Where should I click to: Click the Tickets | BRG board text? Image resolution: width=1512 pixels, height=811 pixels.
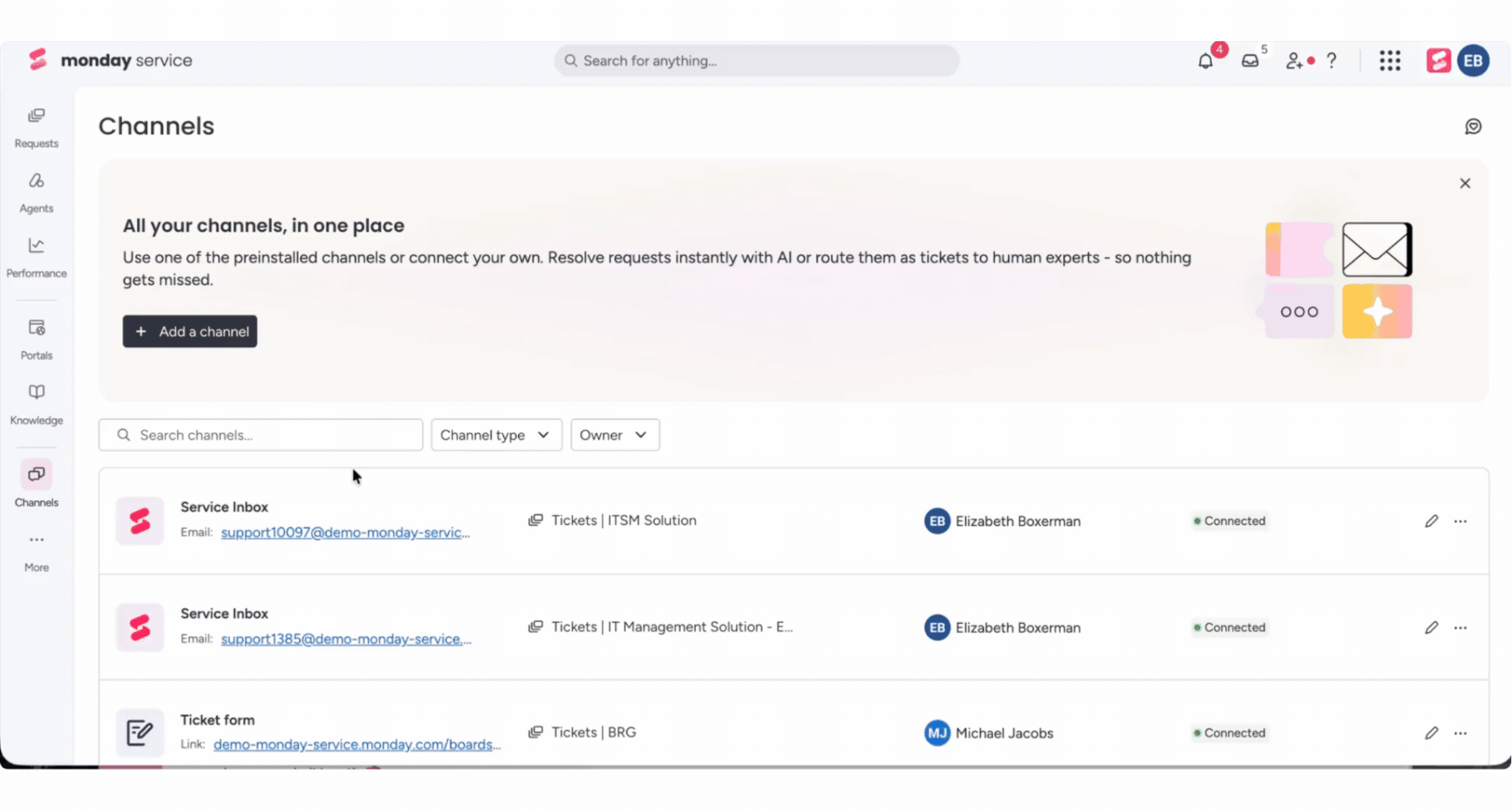[x=593, y=732]
